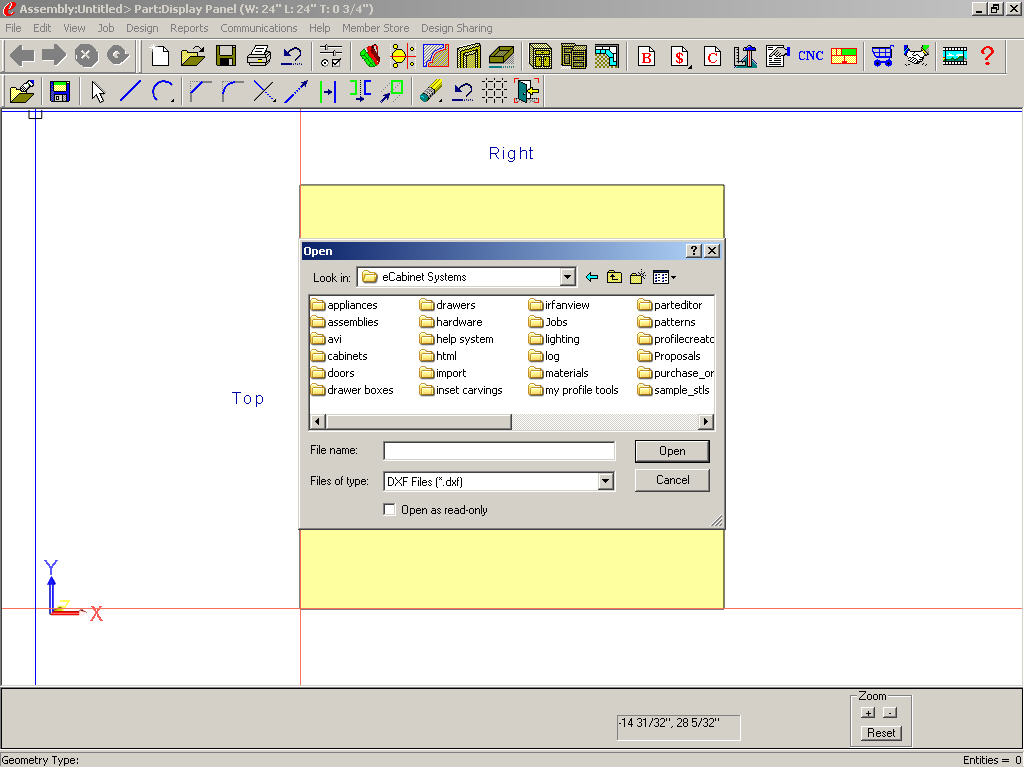This screenshot has height=768, width=1024.
Task: Click the import DXF folder icon in second toolbar
Action: pos(22,91)
